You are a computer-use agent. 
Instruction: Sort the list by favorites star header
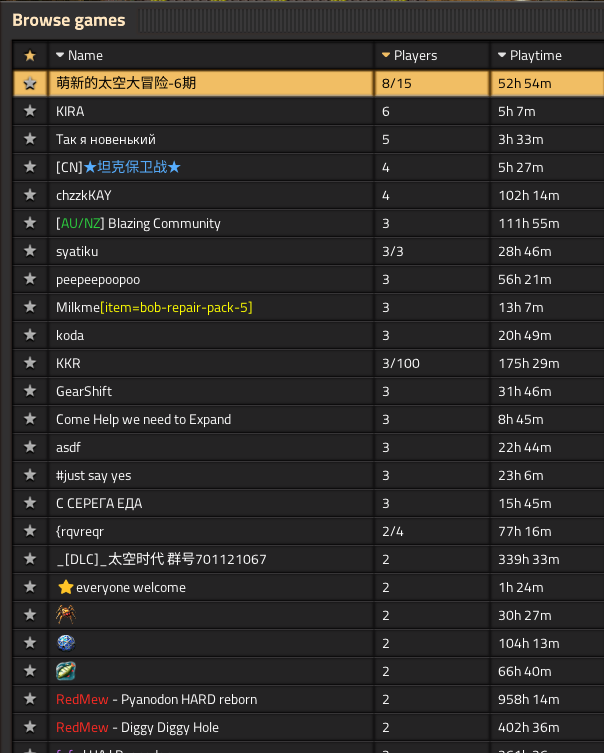tap(29, 55)
